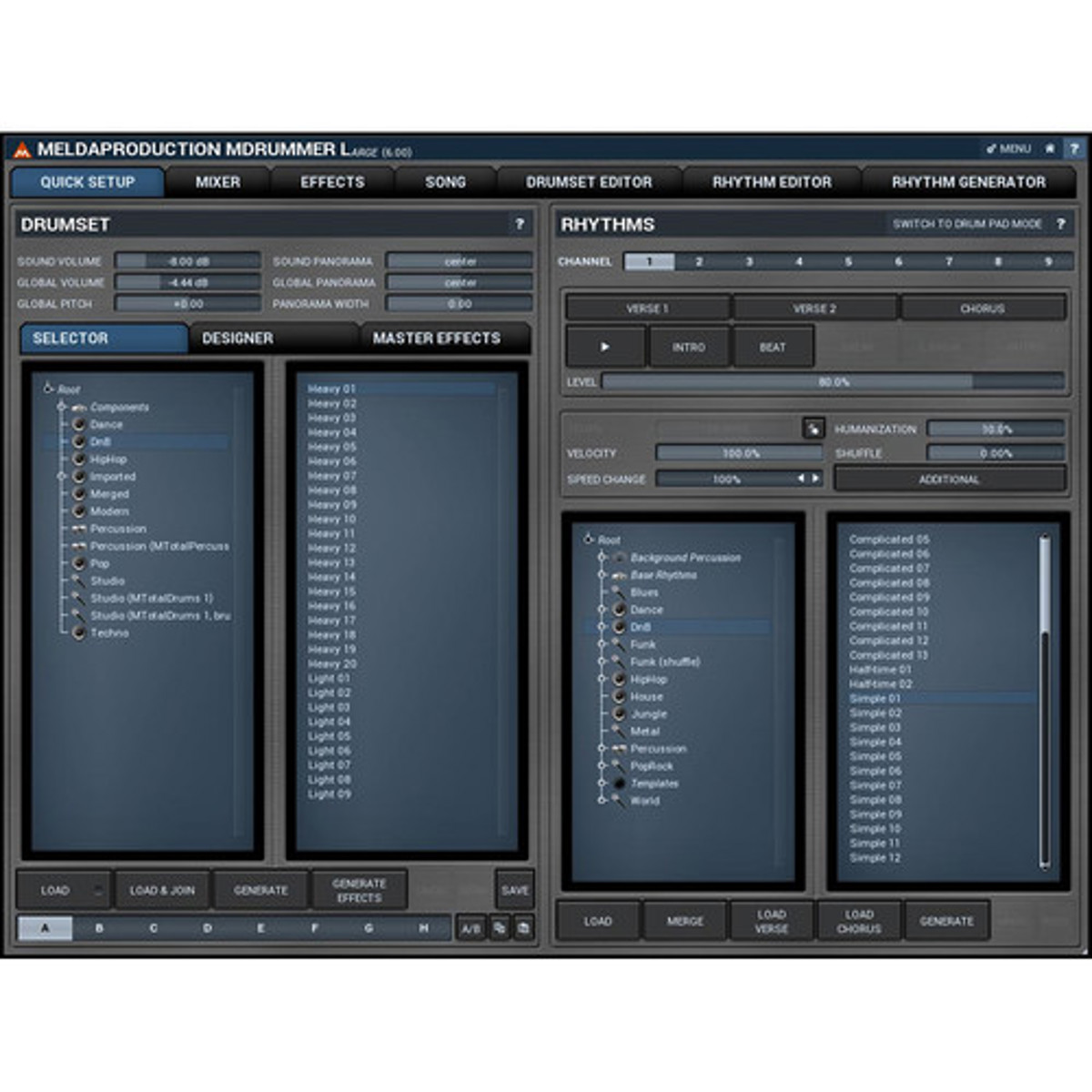Click the randomize dice icon above Humanization

pos(814,429)
